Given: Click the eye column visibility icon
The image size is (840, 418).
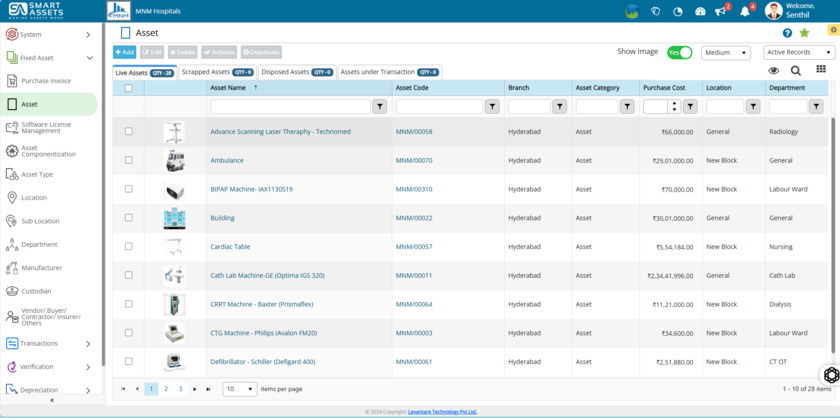Looking at the screenshot, I should point(773,71).
